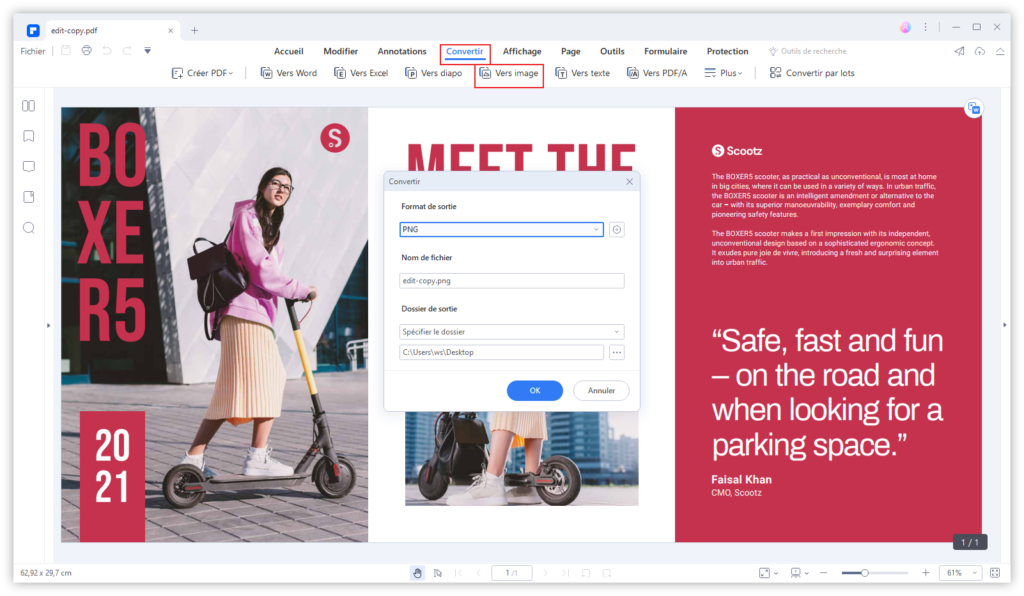Click Annuler to cancel the conversion

(601, 391)
